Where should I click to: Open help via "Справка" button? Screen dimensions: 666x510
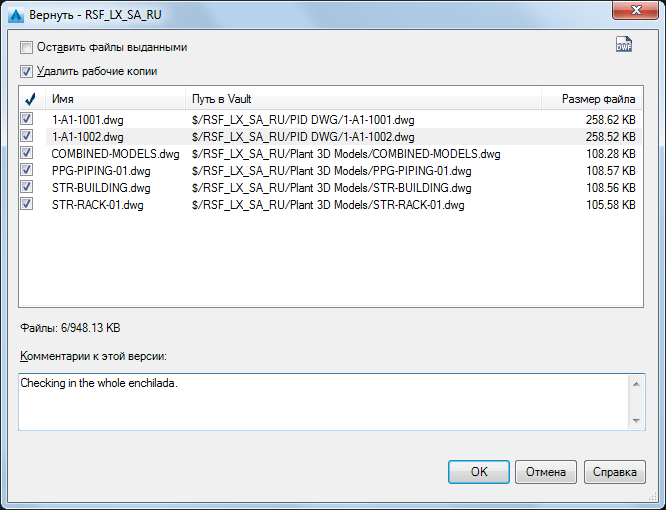(x=615, y=472)
